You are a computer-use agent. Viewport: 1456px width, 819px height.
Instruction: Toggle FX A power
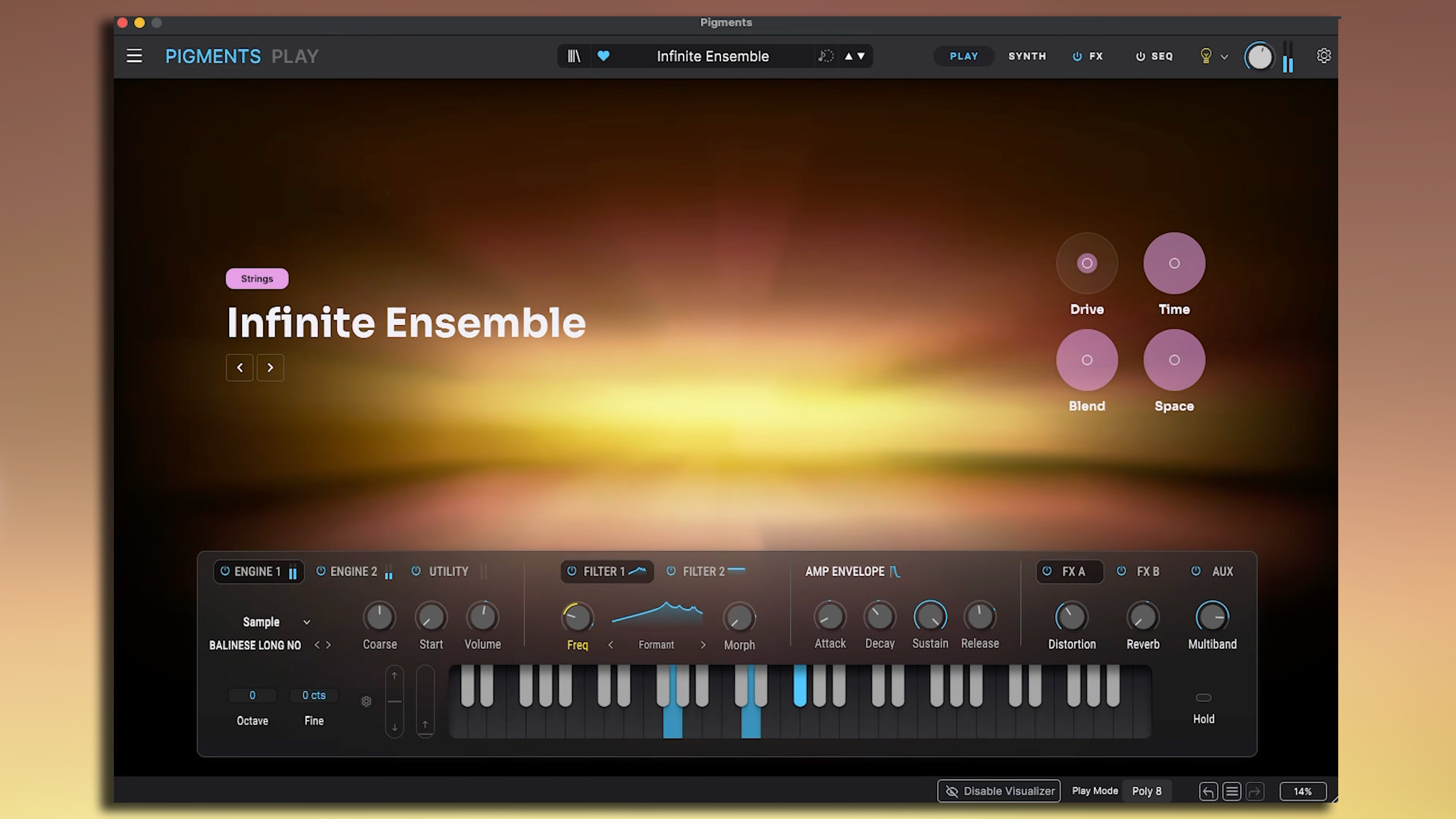coord(1047,571)
